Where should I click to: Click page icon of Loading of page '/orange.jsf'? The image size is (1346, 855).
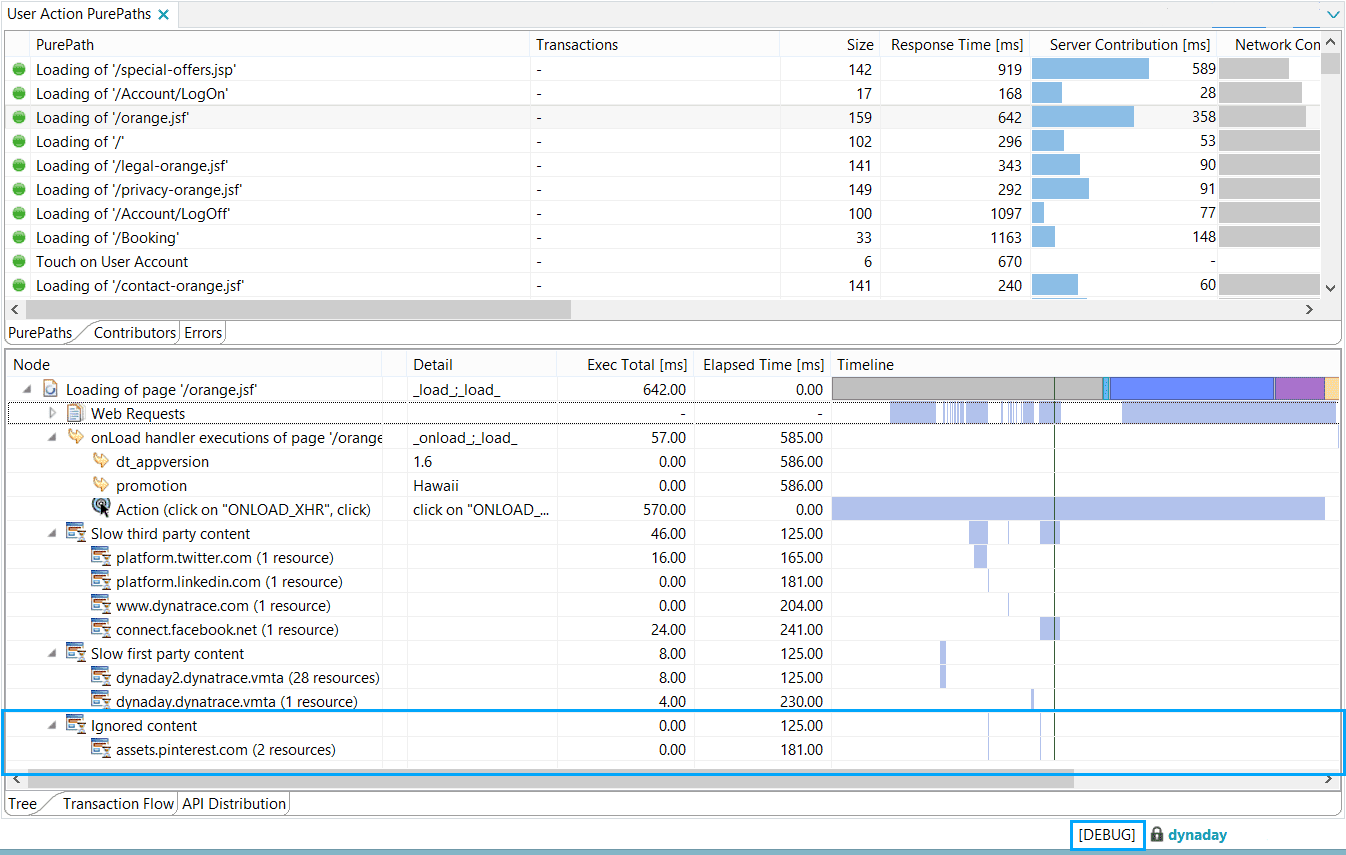50,390
